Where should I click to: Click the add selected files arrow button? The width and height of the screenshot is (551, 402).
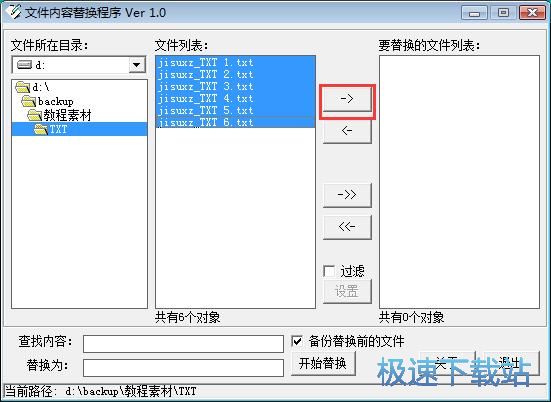[x=347, y=99]
